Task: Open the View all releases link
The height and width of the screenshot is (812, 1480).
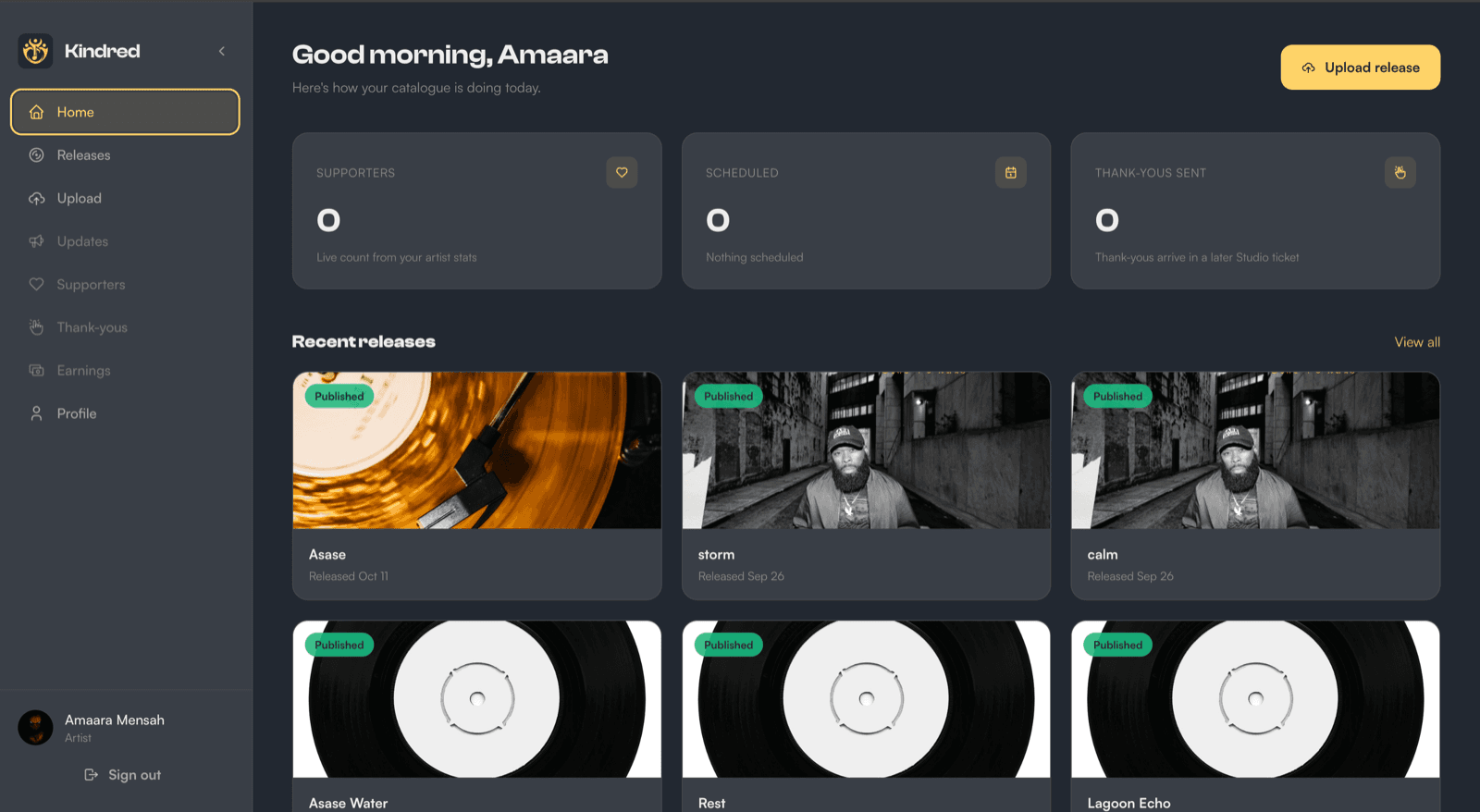Action: [x=1417, y=342]
